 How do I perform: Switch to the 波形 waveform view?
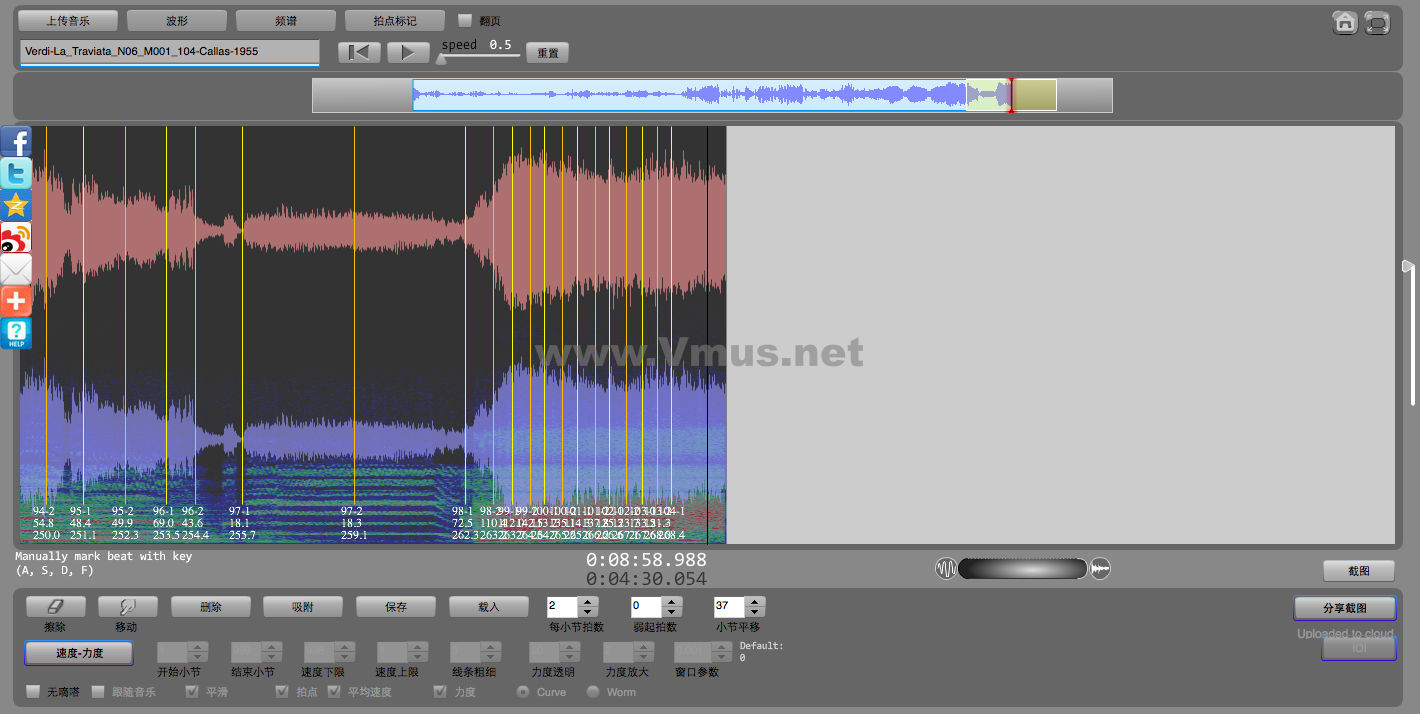(177, 20)
